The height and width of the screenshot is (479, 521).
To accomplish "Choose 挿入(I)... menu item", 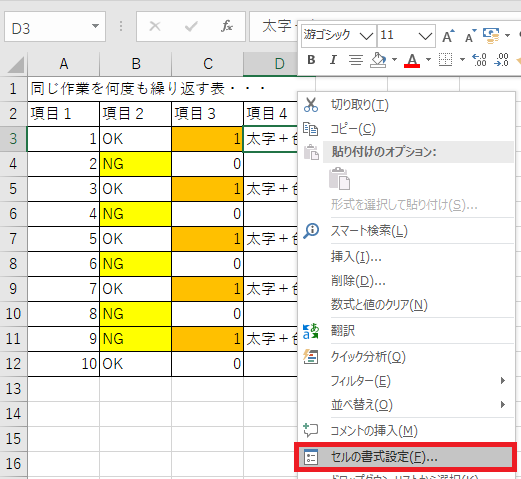I will pos(406,256).
